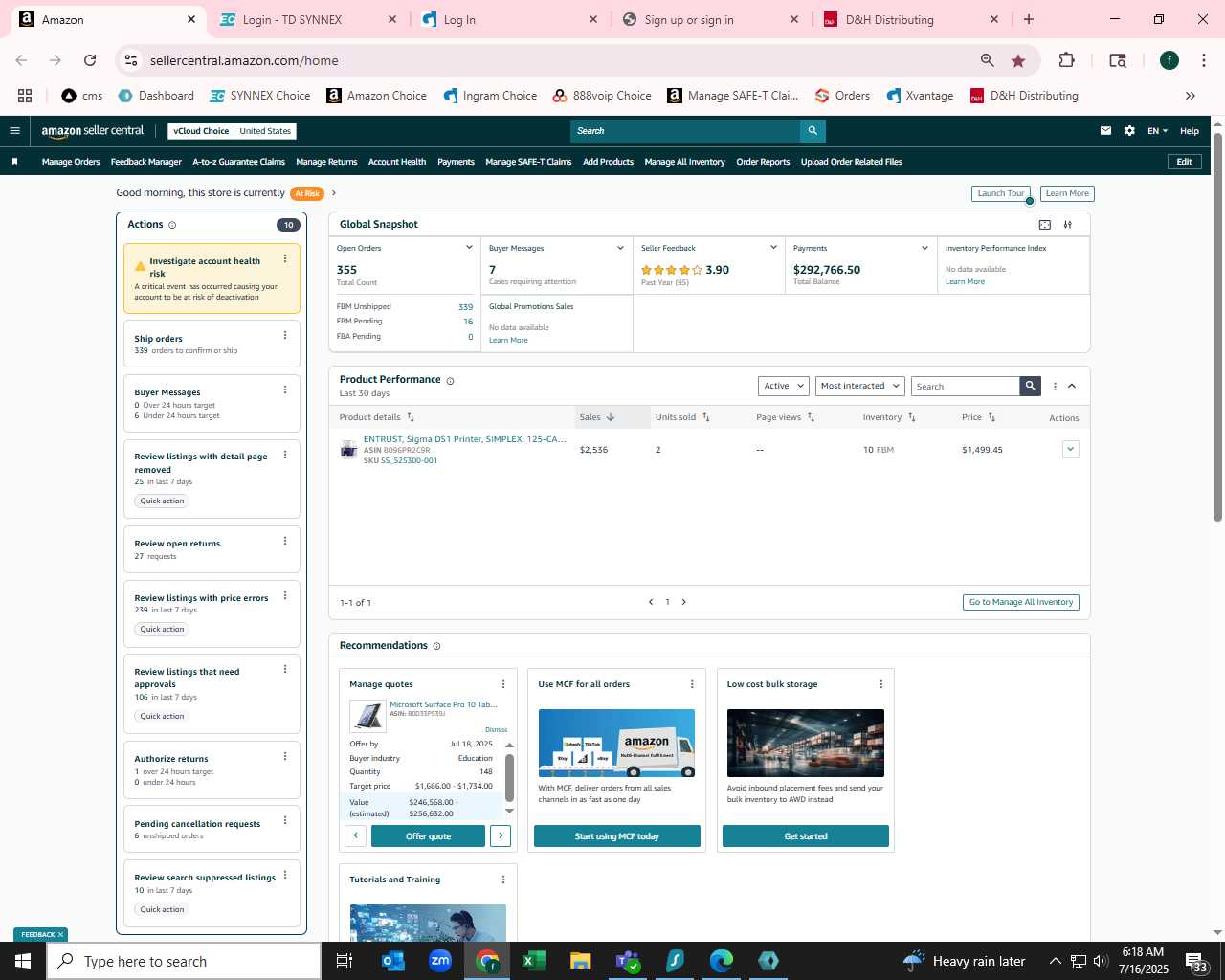This screenshot has height=980, width=1225.
Task: Open the hamburger navigation menu
Action: coord(14,131)
